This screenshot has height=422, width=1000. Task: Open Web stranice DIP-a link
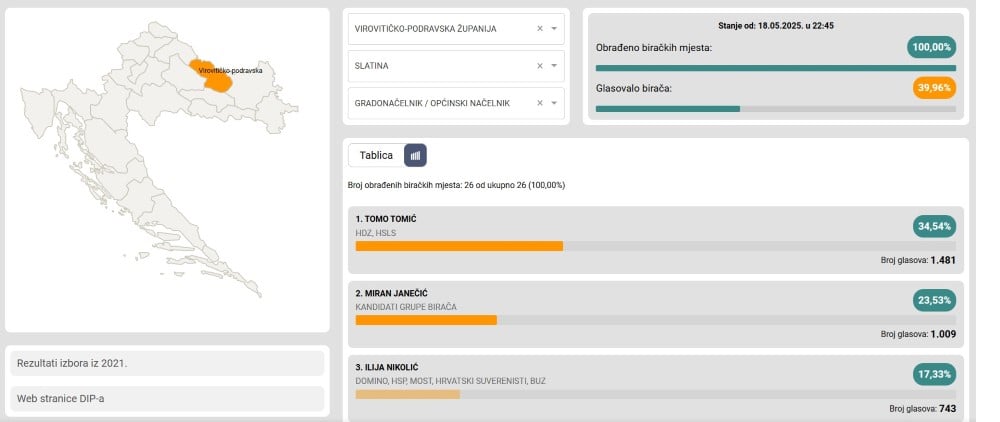[x=167, y=398]
